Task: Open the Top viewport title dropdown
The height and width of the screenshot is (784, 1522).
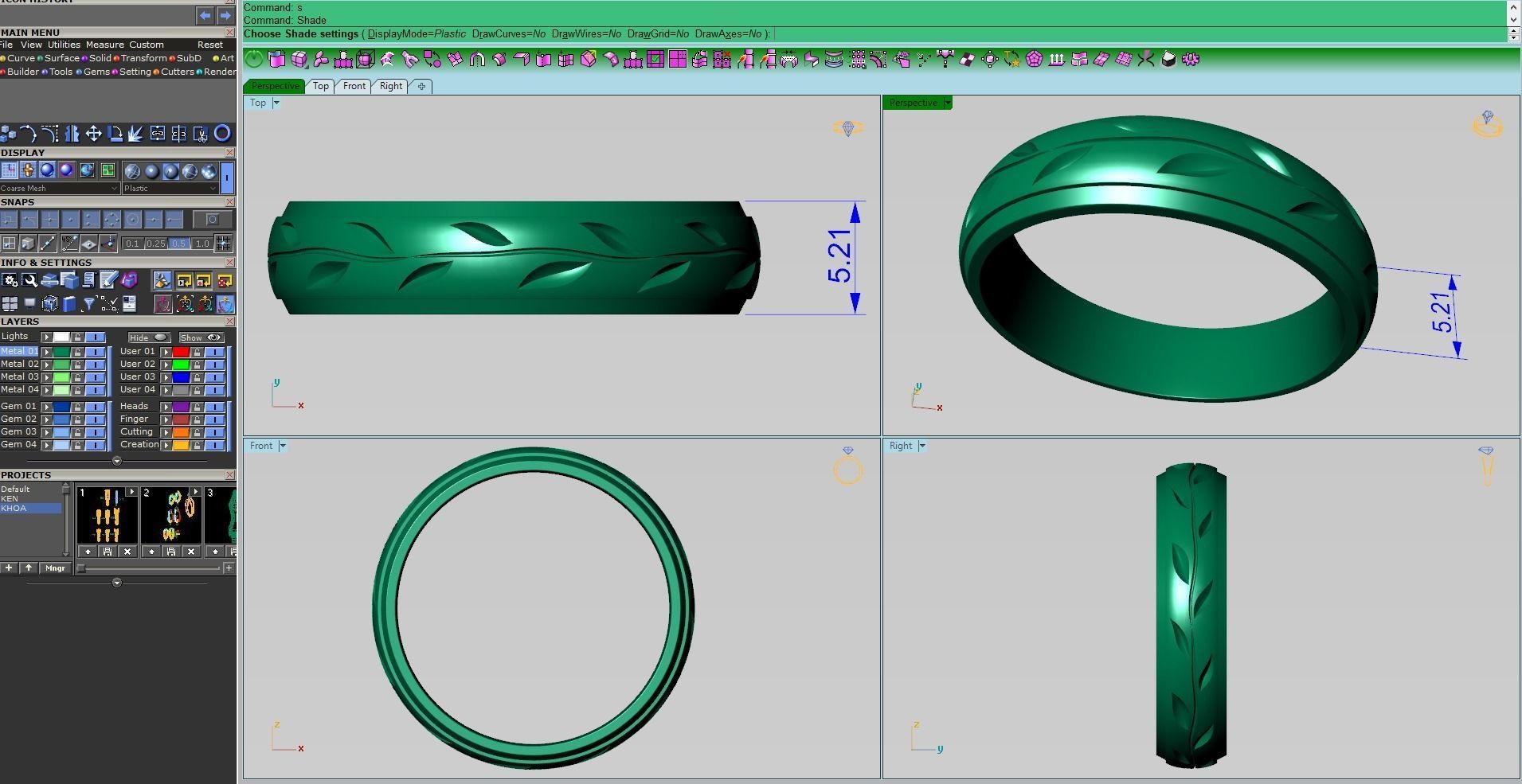Action: (x=276, y=103)
